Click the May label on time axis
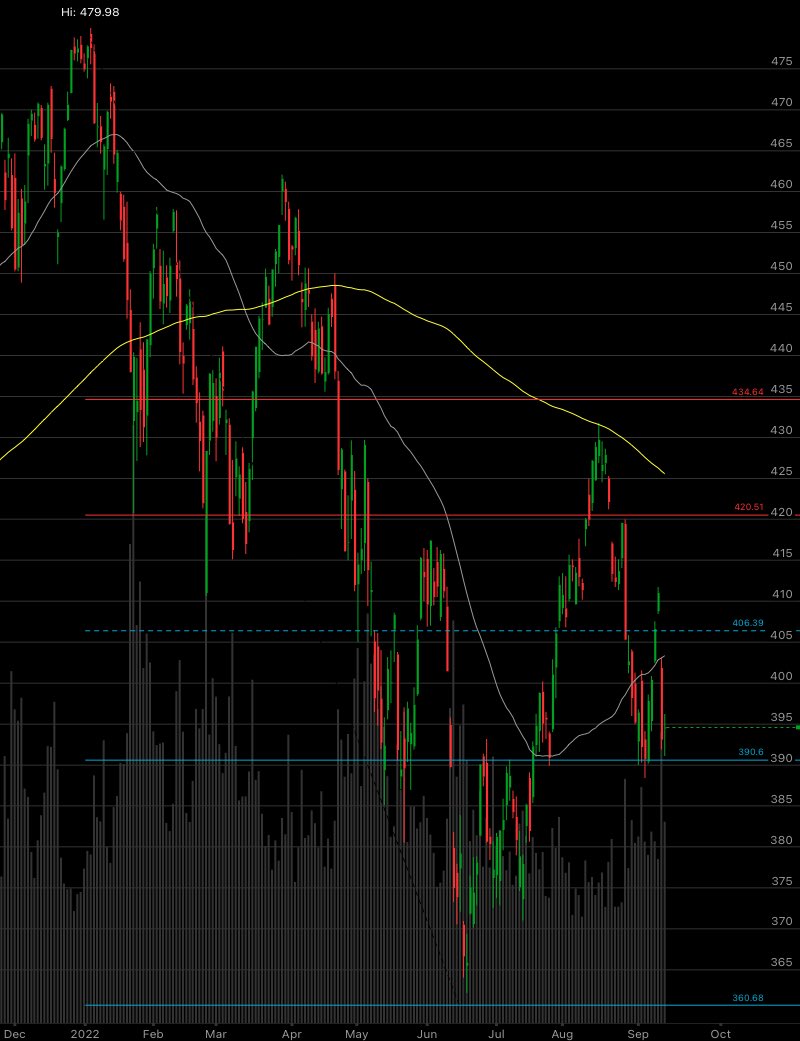800x1041 pixels. tap(357, 1034)
